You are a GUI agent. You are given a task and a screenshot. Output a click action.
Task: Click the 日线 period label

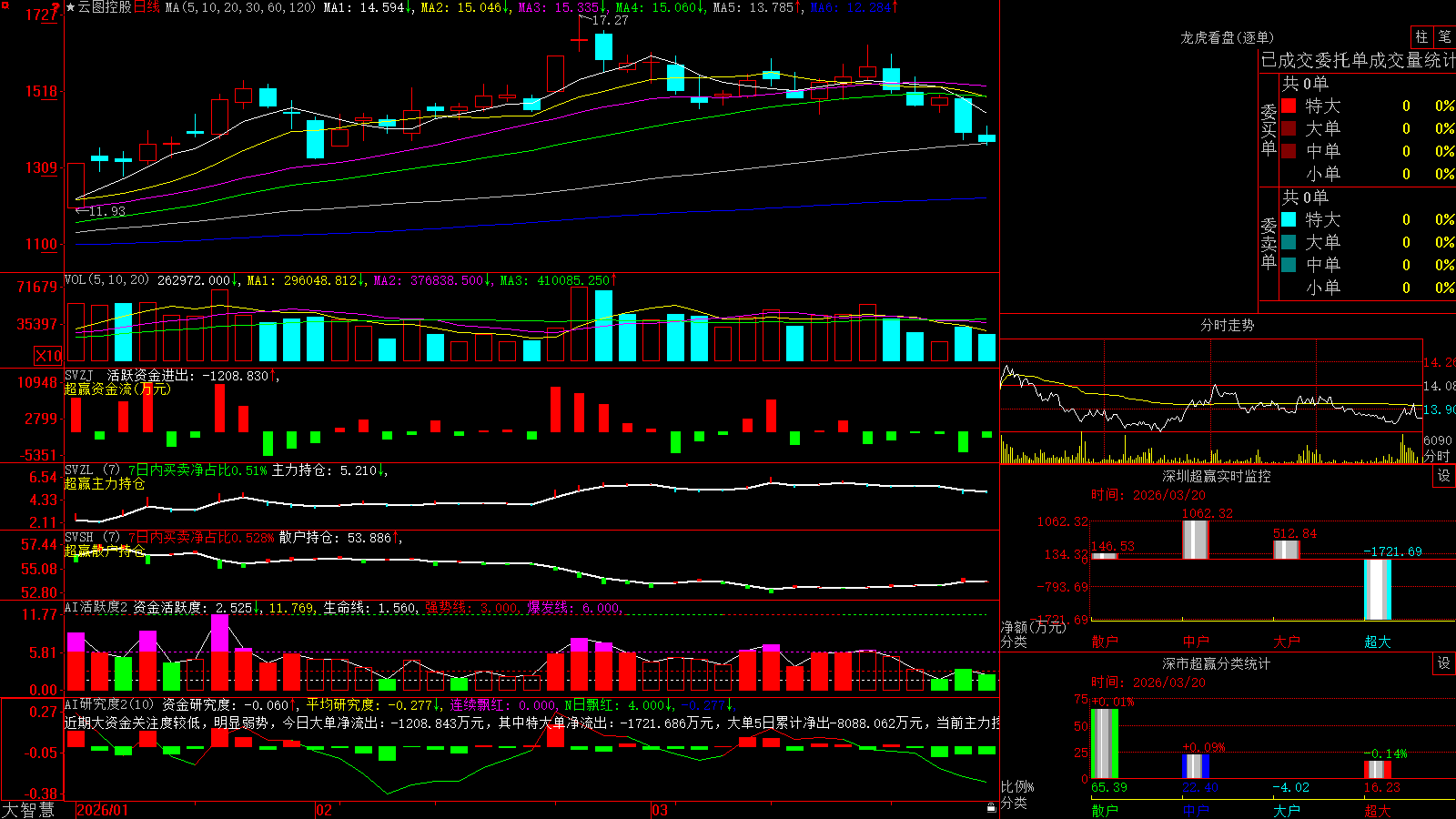147,7
